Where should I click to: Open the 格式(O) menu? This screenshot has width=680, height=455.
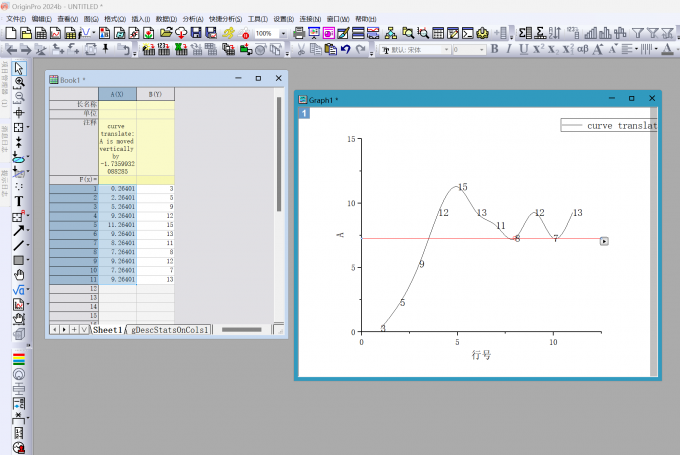tap(115, 19)
